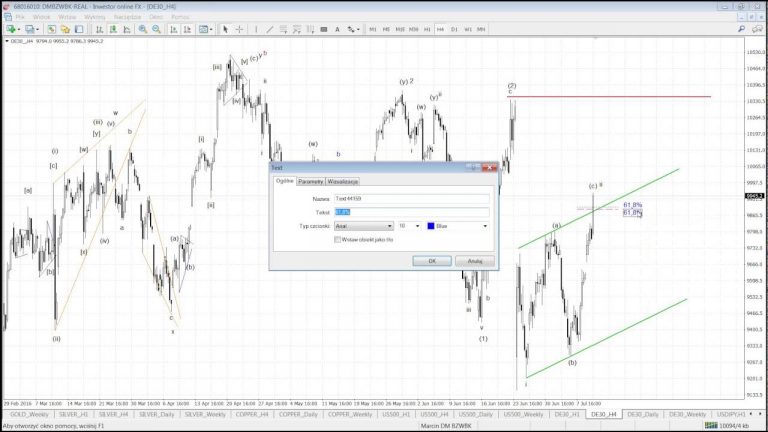Switch to the Wizualizacja tab

tap(343, 182)
